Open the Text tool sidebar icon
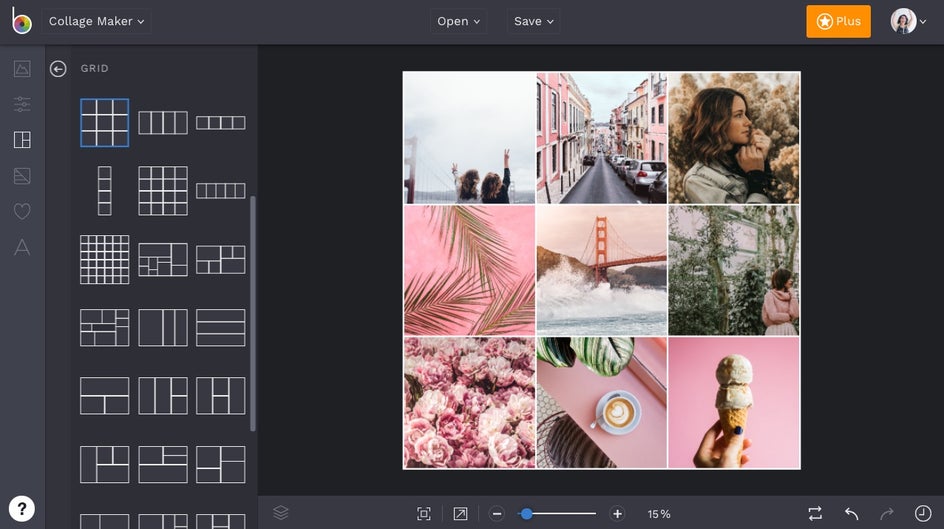The height and width of the screenshot is (529, 944). (x=22, y=247)
